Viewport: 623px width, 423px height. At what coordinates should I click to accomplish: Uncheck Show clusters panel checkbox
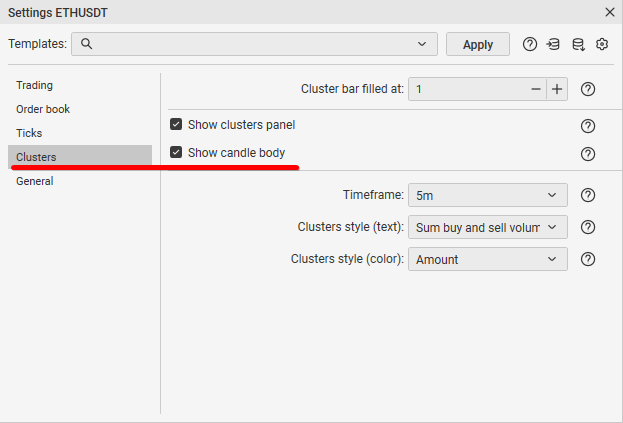coord(176,125)
